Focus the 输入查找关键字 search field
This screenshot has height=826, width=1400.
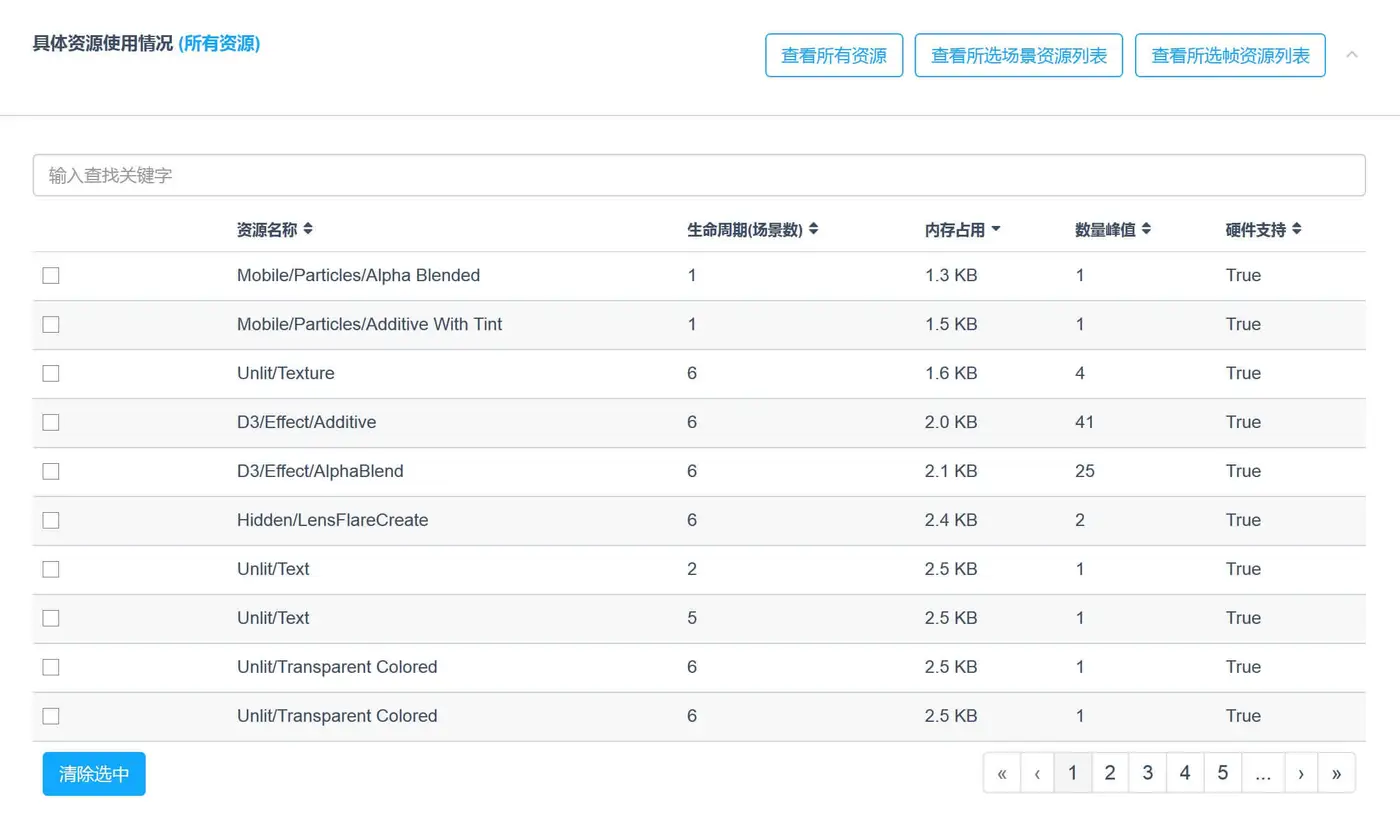[x=699, y=175]
